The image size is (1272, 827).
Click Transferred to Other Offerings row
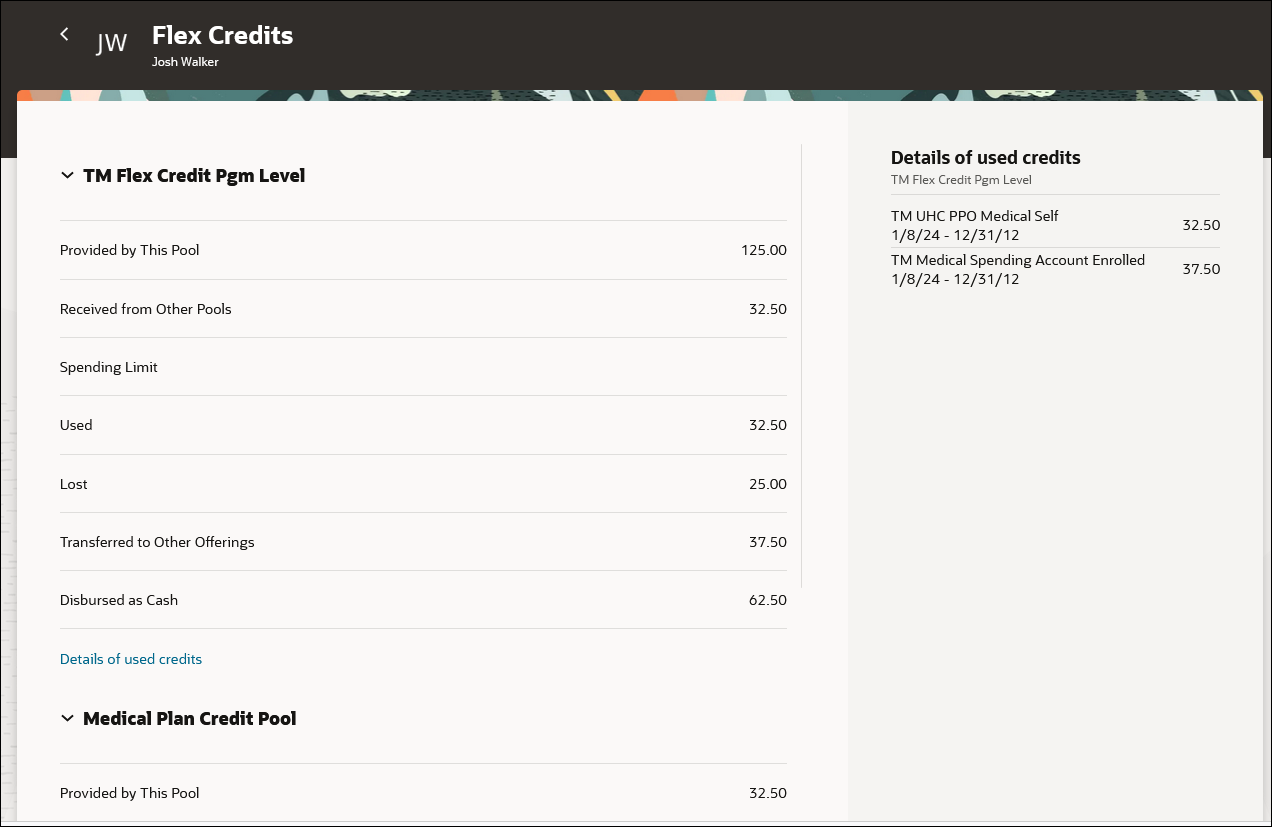423,542
